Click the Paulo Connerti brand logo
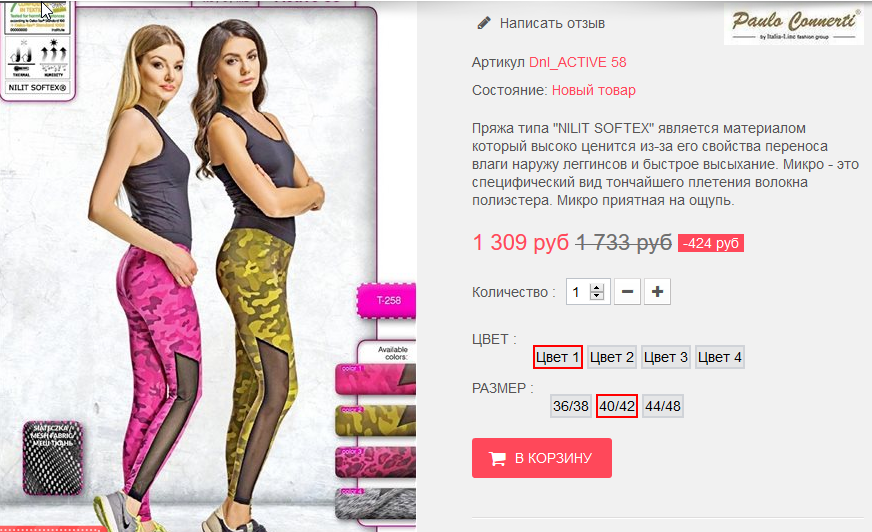872x532 pixels. [x=793, y=24]
